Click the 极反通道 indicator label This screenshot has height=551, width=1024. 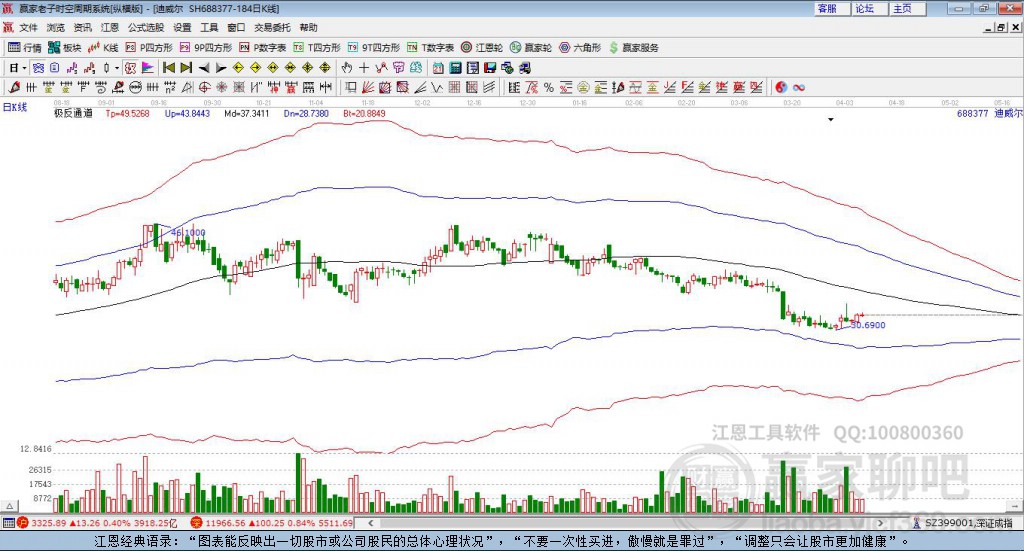pyautogui.click(x=73, y=113)
